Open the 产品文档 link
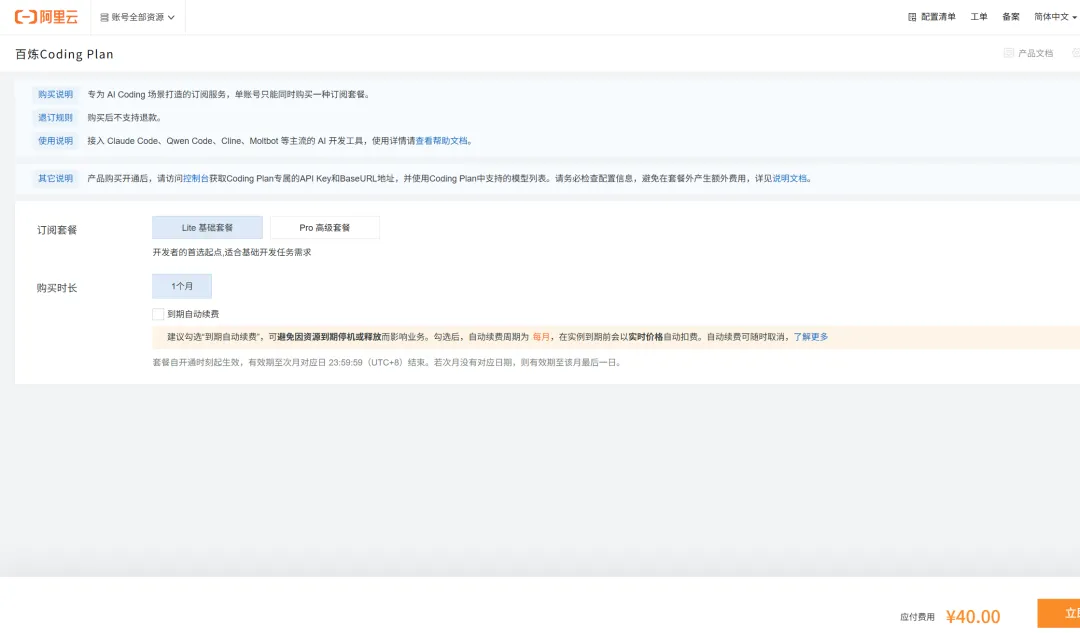The image size is (1080, 636). 1035,53
